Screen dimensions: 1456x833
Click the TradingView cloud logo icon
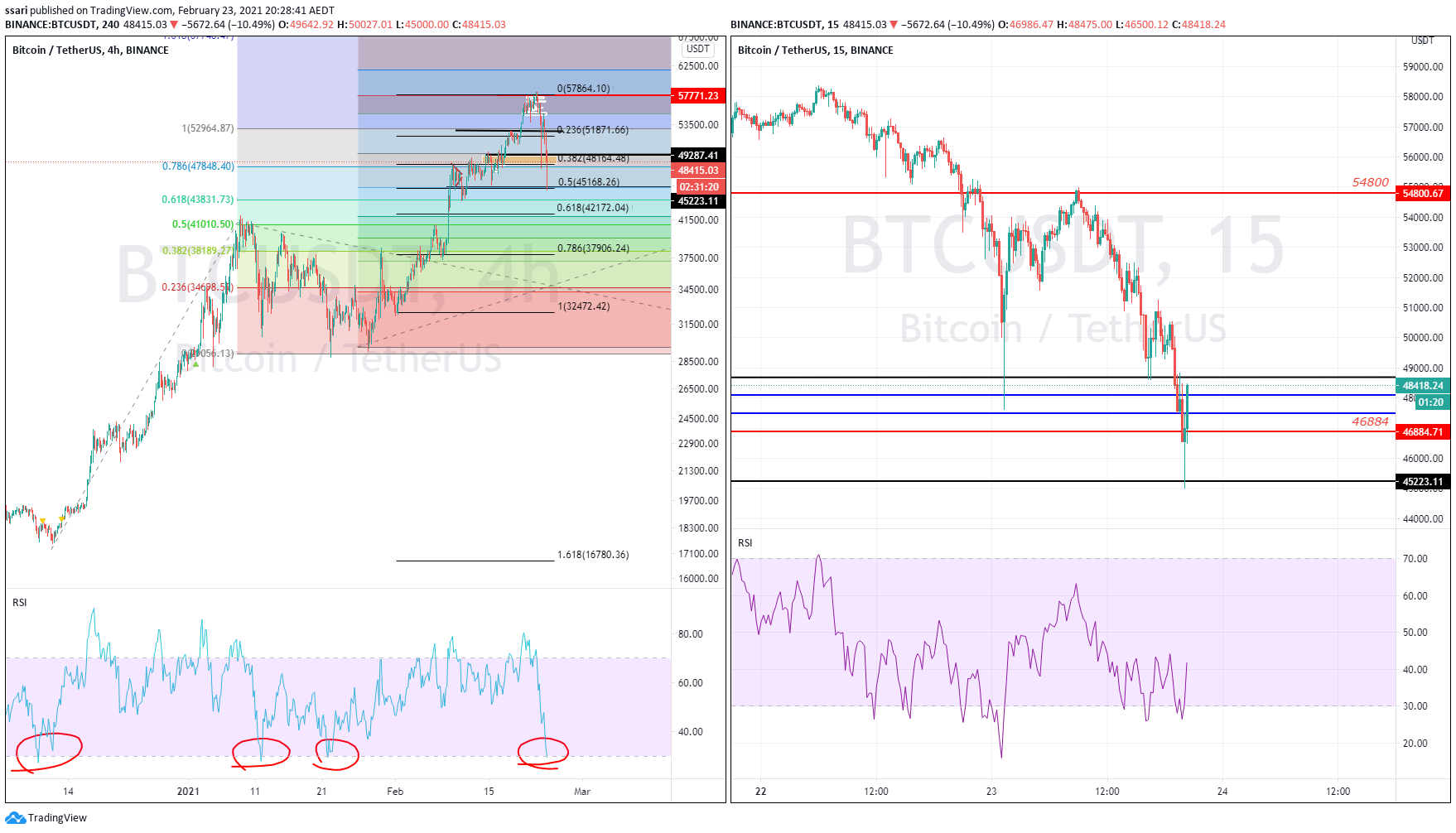(x=15, y=818)
